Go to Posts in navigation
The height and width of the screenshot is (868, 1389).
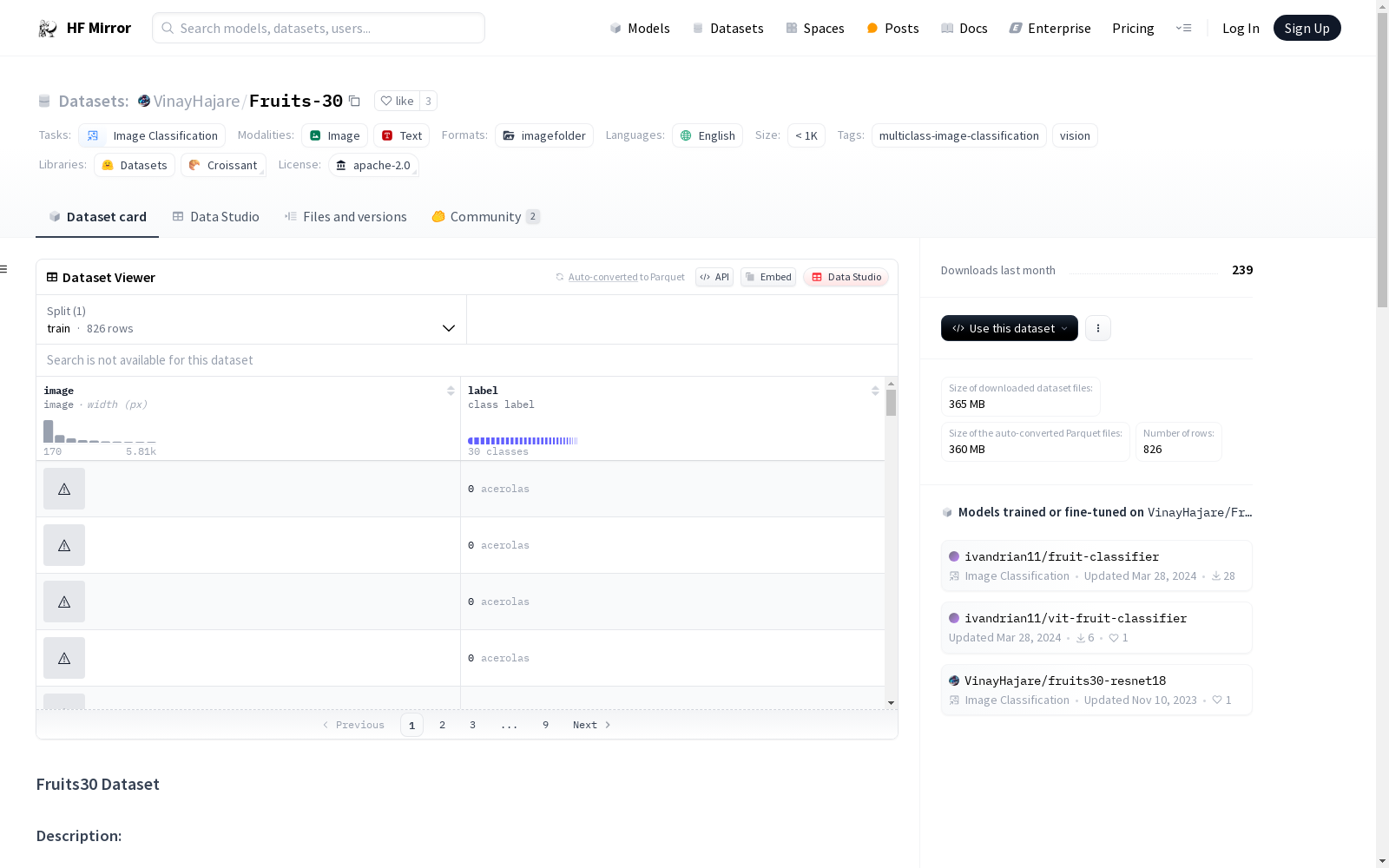point(892,29)
